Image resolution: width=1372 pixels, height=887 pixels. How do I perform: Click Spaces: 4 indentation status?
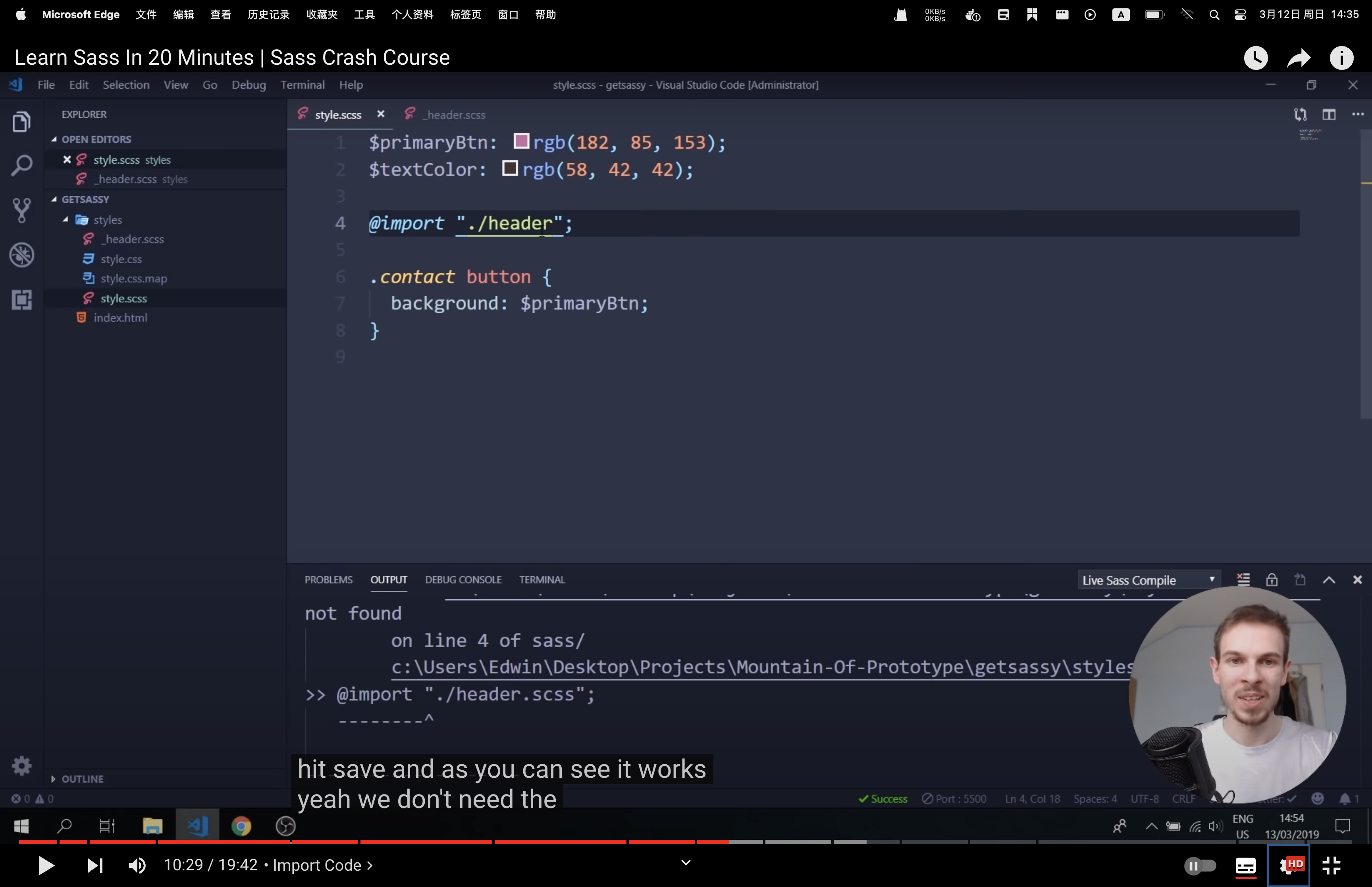[1095, 799]
